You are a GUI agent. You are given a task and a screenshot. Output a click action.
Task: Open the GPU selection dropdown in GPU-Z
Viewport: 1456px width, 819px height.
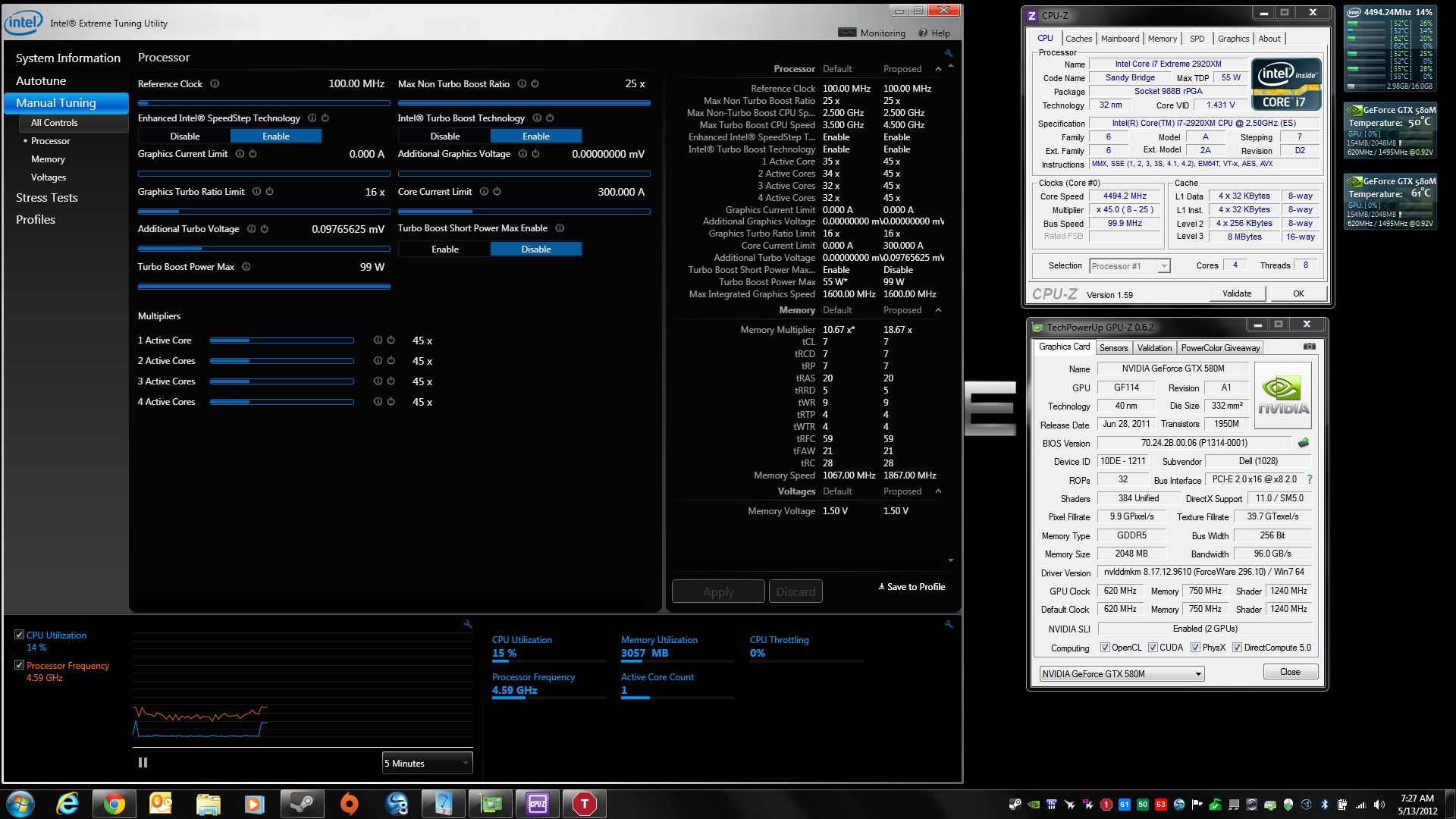1122,673
